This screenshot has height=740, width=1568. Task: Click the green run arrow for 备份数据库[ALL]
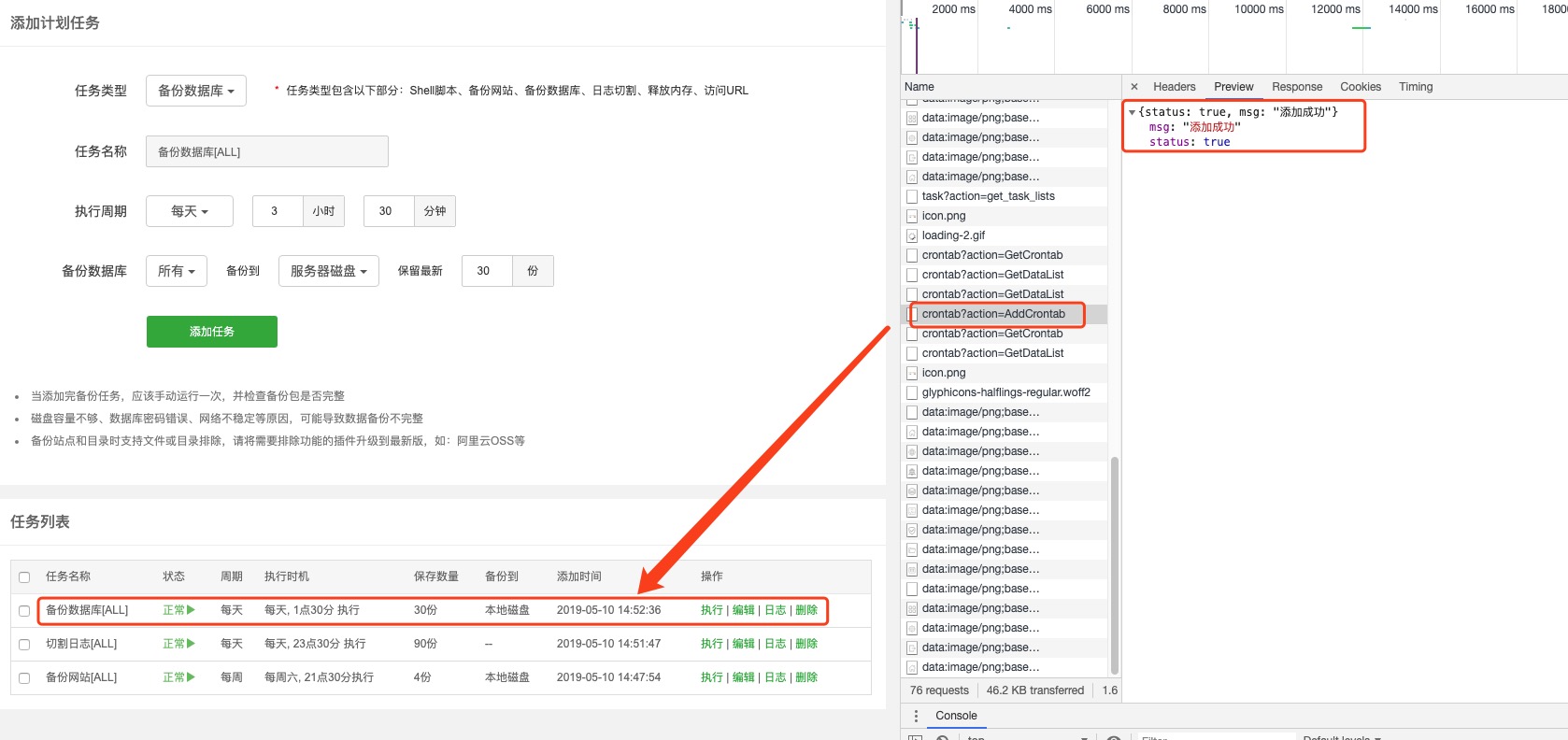click(191, 610)
